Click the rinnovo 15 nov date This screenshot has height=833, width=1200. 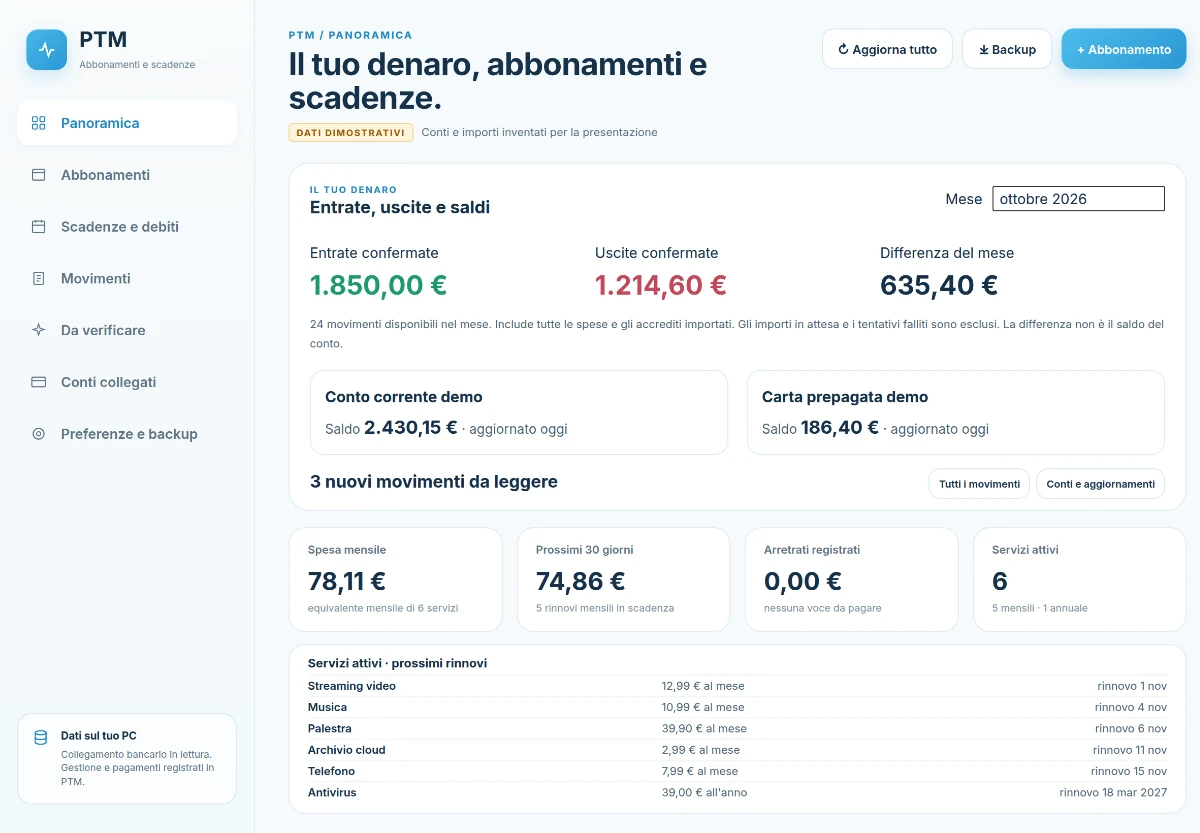(1129, 771)
